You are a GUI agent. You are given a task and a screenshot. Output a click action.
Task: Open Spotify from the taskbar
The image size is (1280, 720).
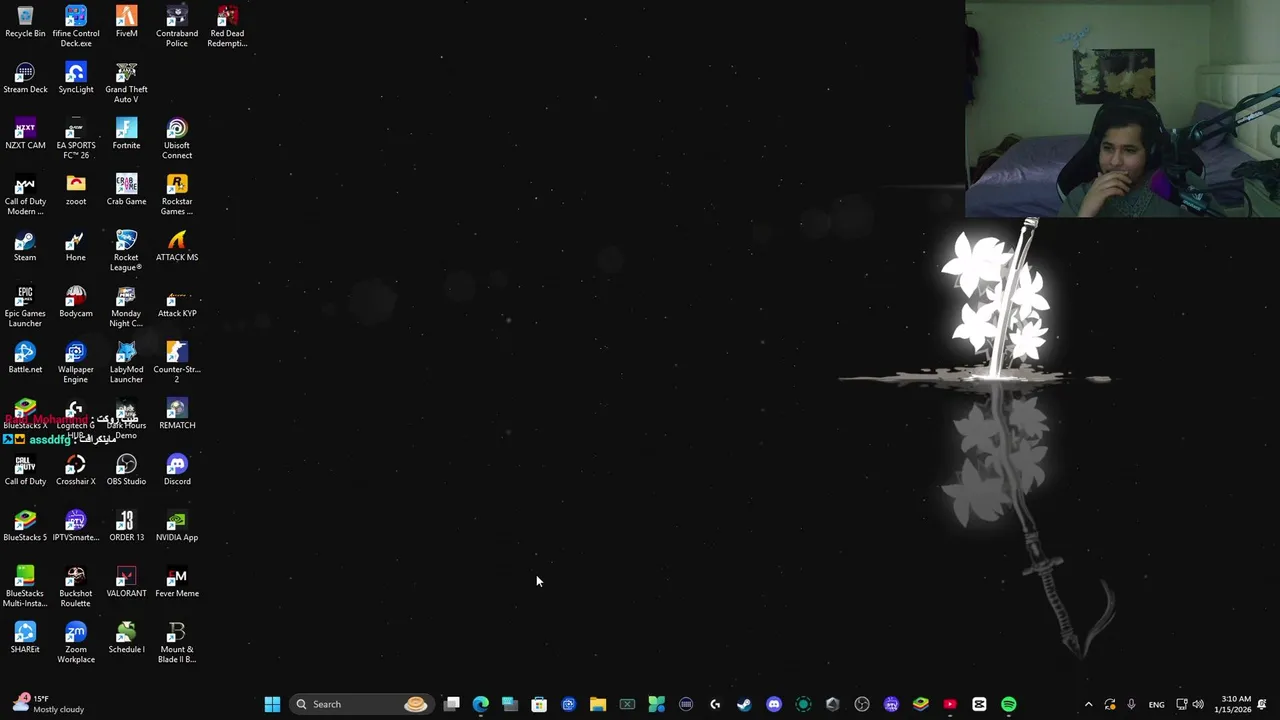1008,704
